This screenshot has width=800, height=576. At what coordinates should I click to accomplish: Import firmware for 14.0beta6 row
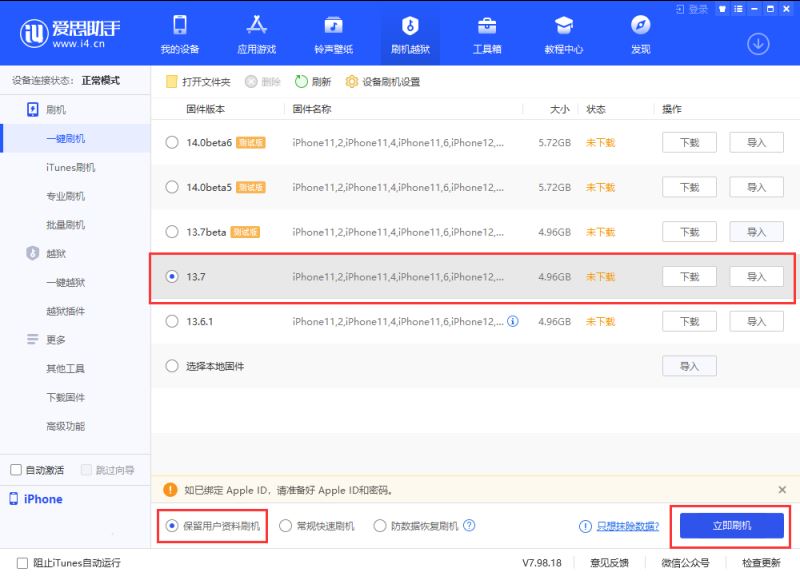pos(757,142)
